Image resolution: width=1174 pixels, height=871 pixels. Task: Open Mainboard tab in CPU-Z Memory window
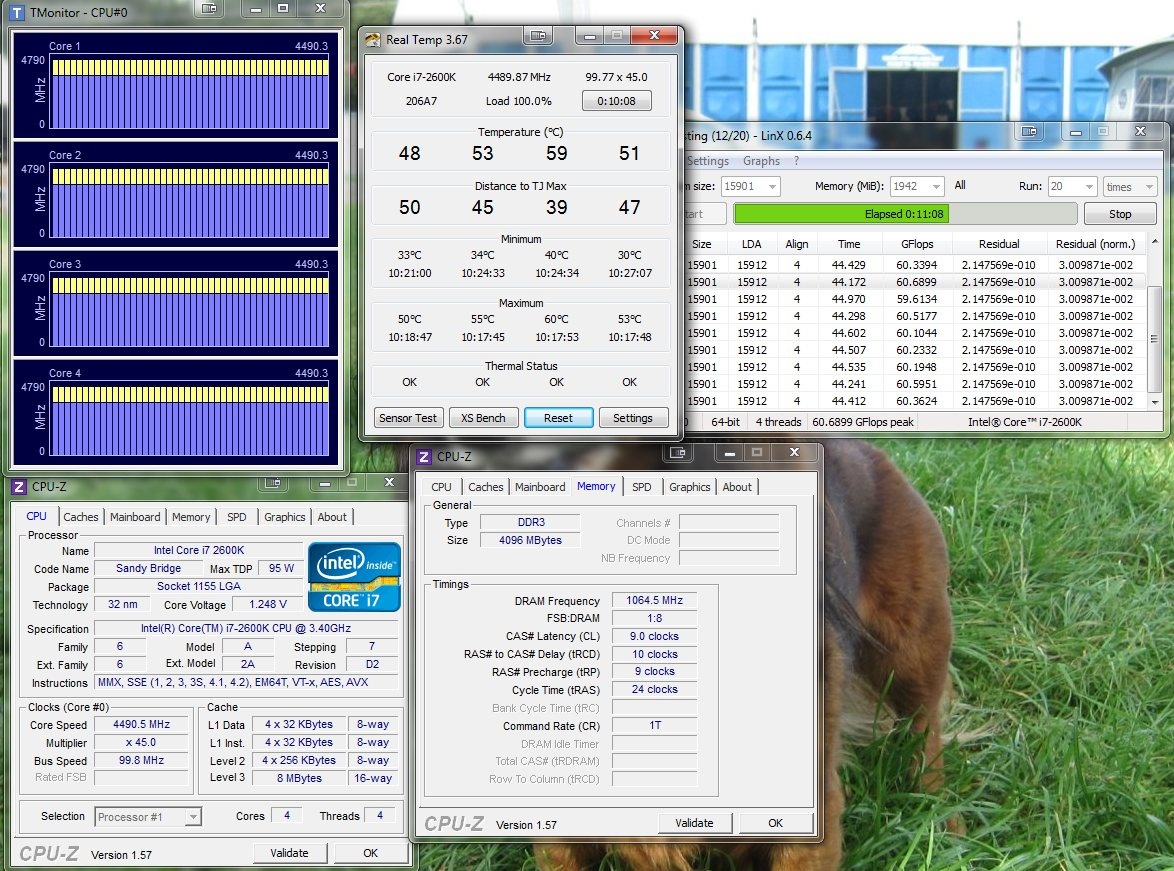click(540, 487)
